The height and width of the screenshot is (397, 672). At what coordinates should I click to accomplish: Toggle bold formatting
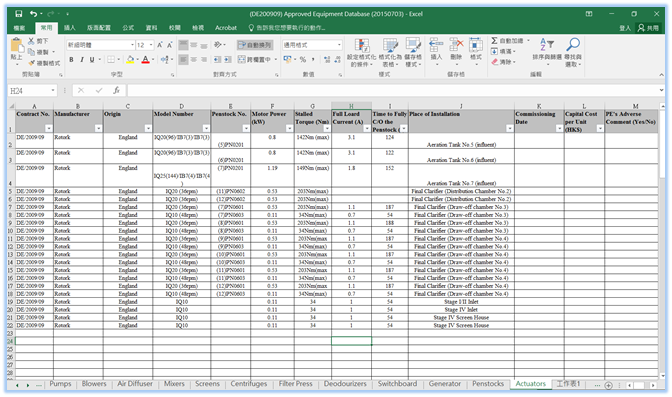[x=71, y=60]
